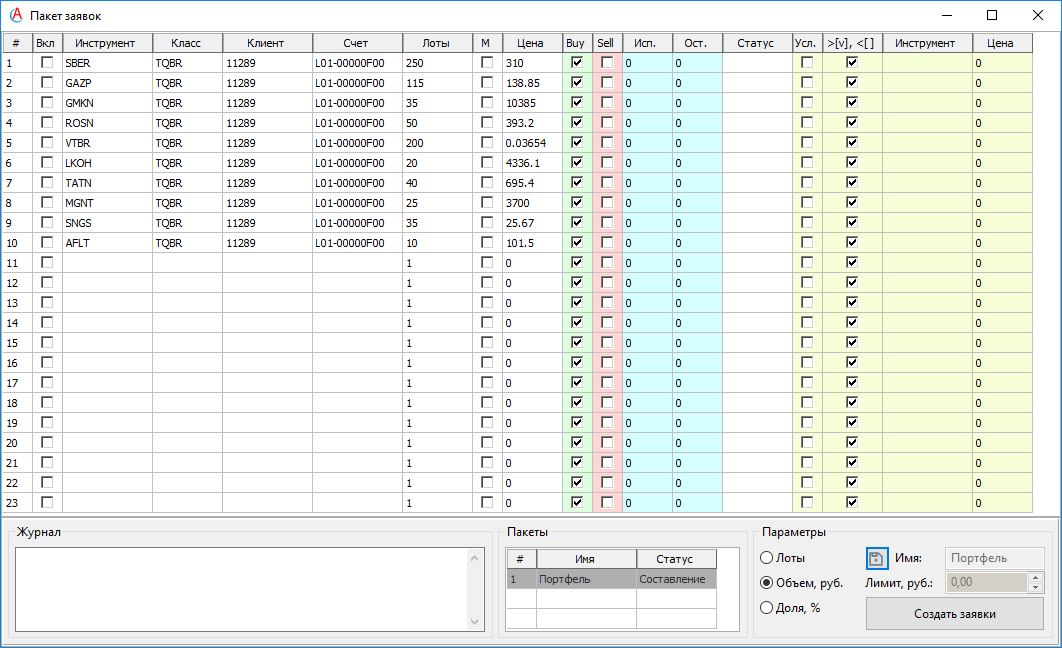1062x648 pixels.
Task: Click the Исп. column header
Action: tap(647, 43)
